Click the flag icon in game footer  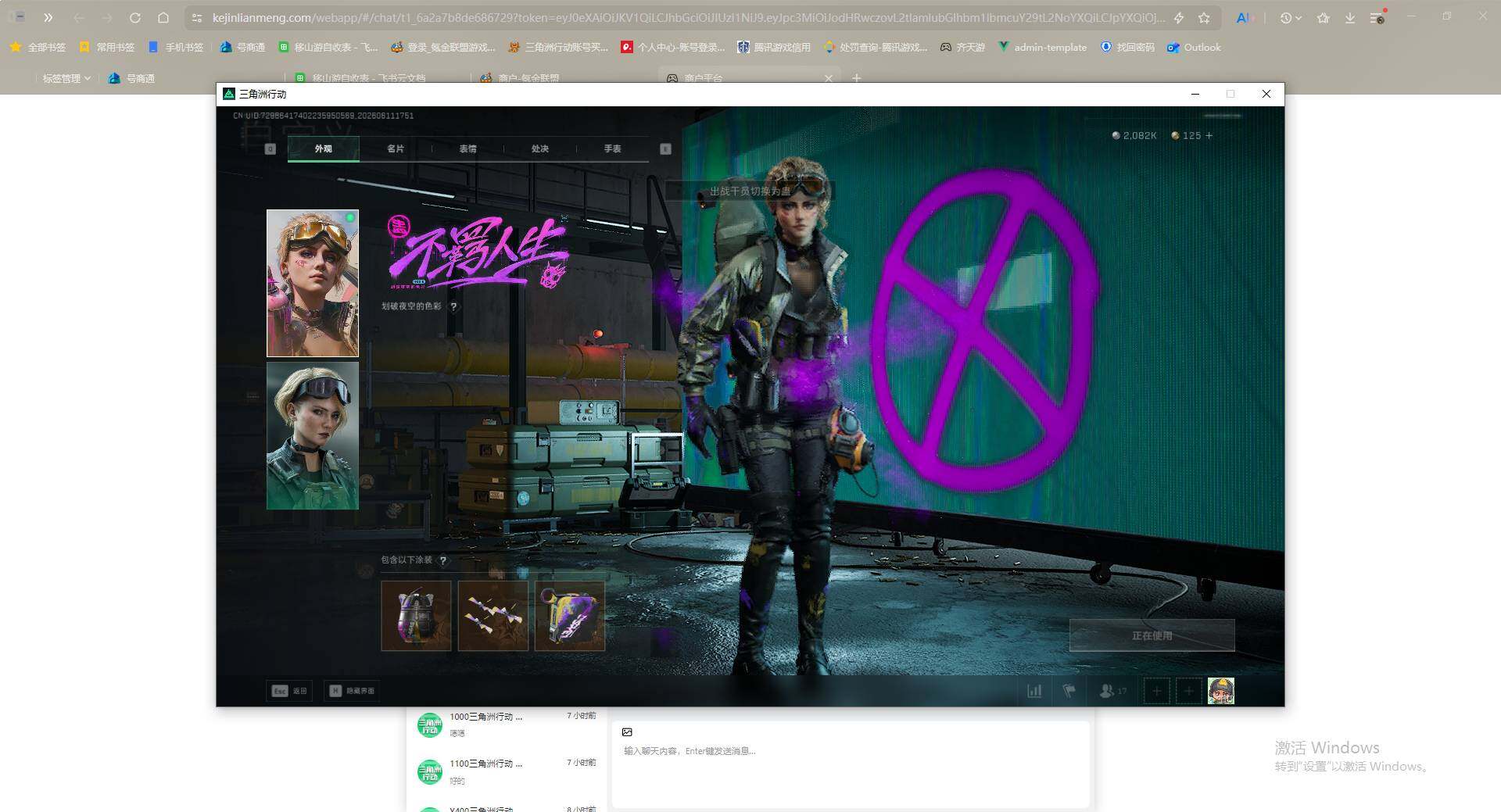1069,691
